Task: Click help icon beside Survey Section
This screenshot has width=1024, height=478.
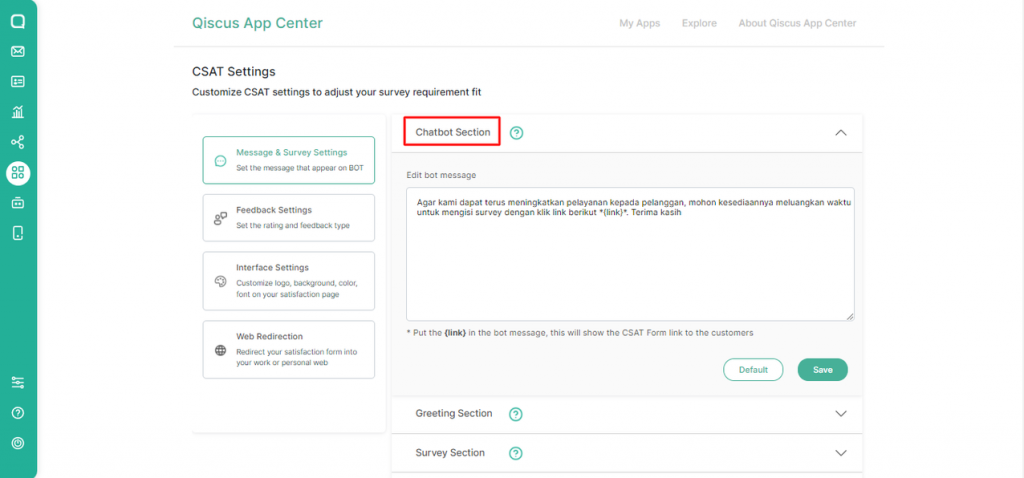Action: [x=516, y=453]
